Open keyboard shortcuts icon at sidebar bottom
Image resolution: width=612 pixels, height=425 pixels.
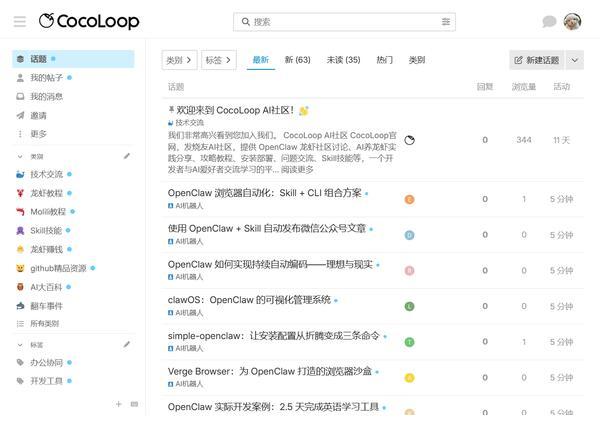click(x=134, y=404)
